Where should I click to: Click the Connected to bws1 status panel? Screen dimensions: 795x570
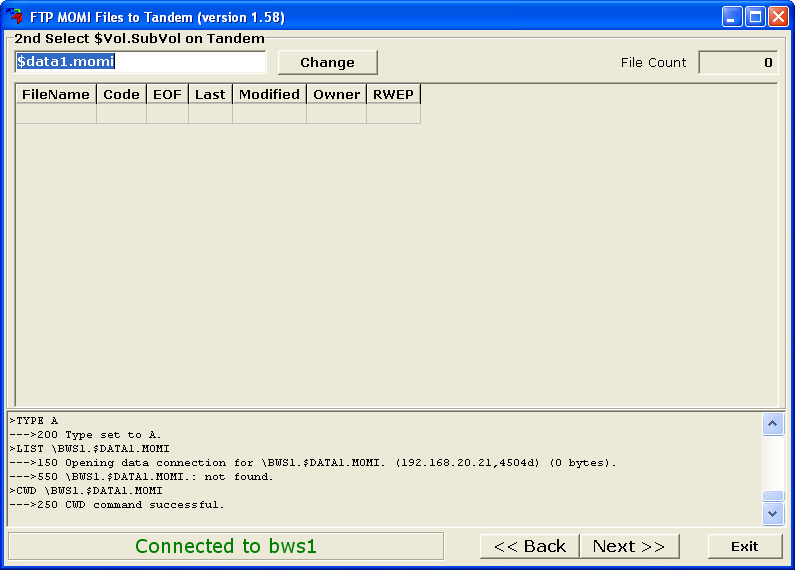[x=226, y=546]
